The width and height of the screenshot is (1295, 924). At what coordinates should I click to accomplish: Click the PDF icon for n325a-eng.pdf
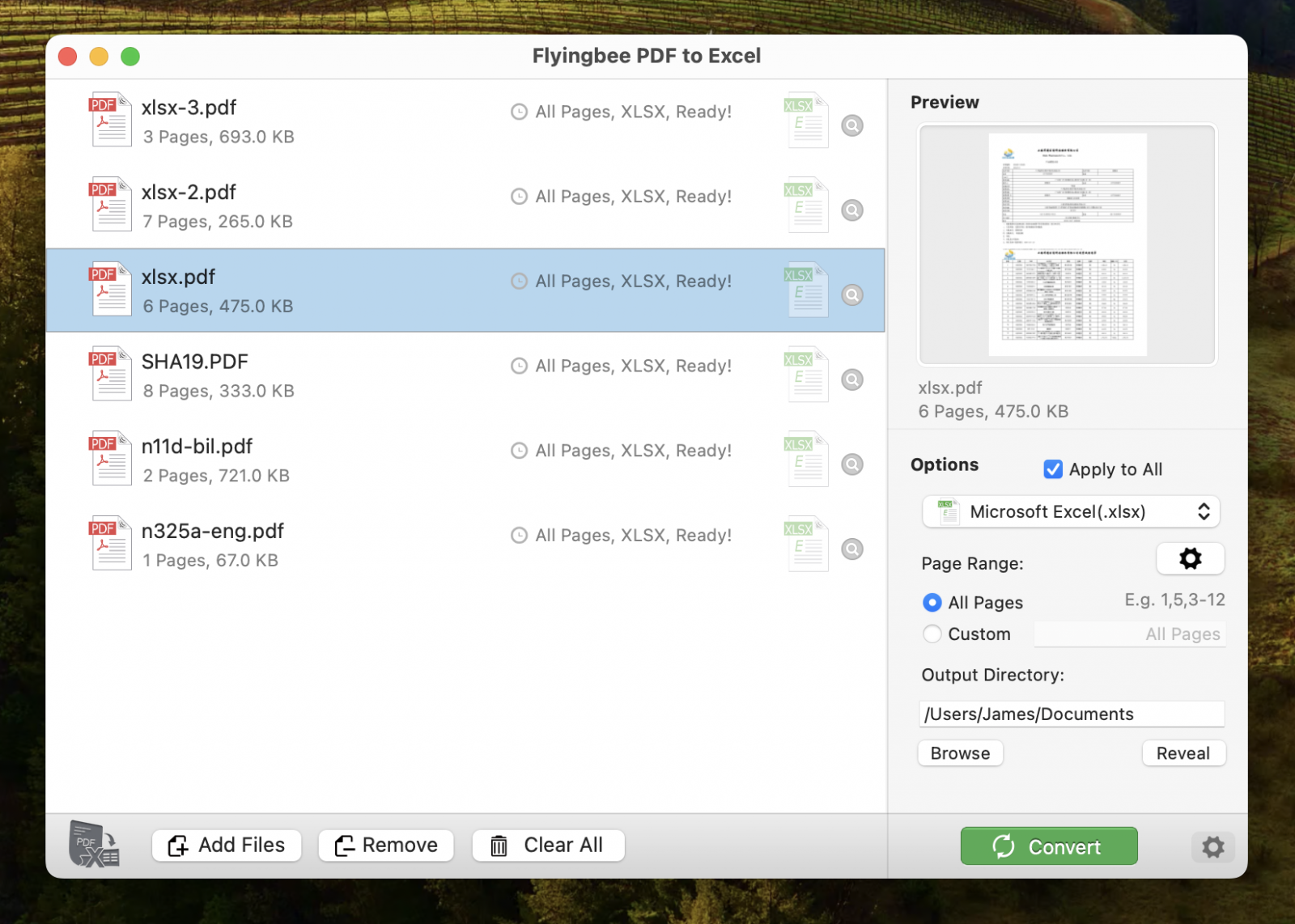110,544
